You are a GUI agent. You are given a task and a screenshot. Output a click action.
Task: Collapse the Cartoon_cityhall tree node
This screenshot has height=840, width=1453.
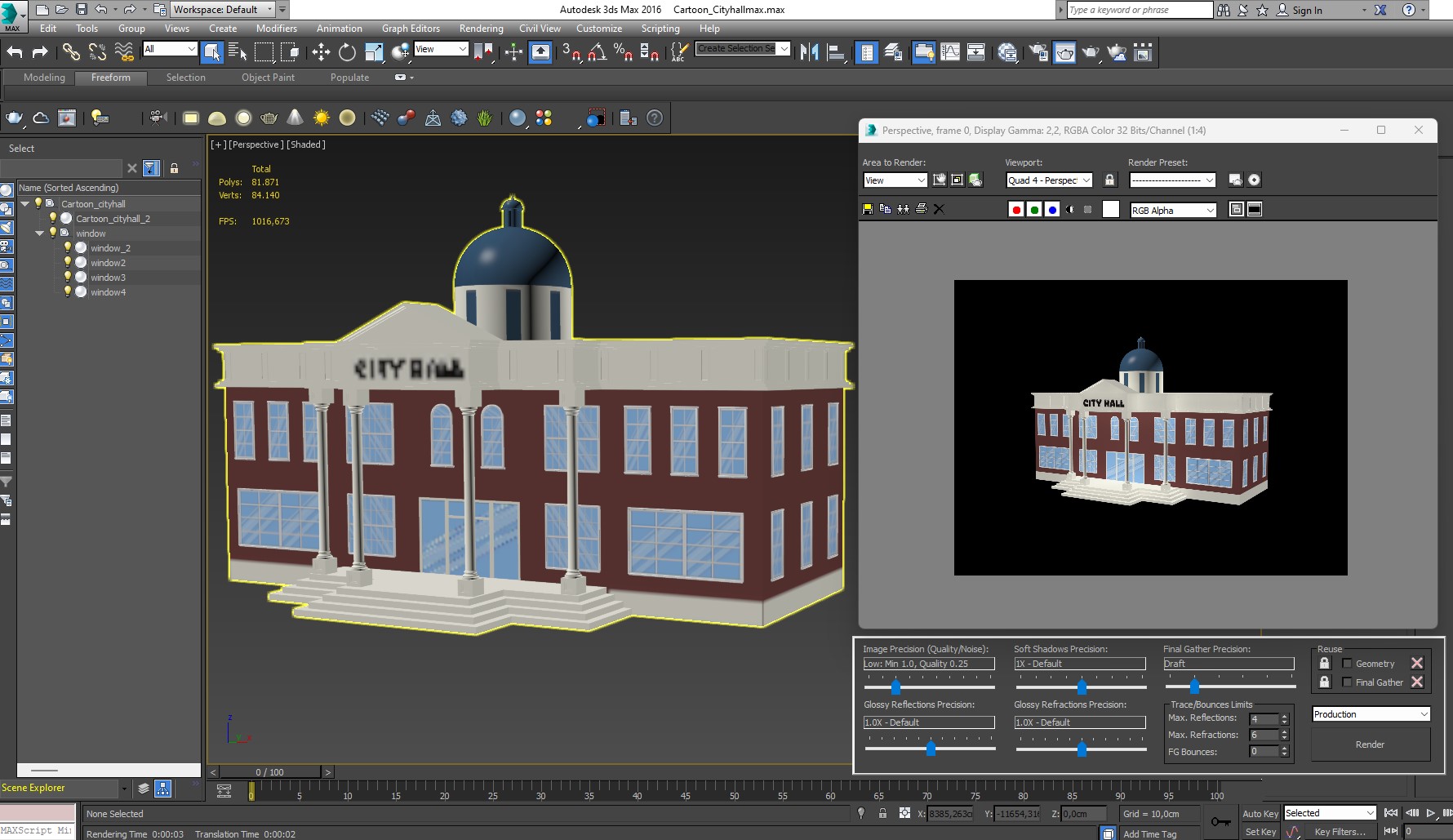click(25, 204)
